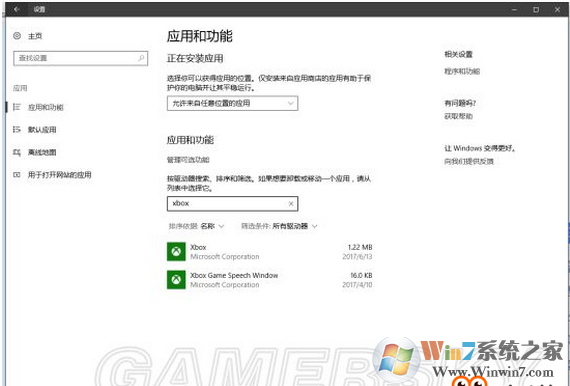Open 主页 in the sidebar

35,36
